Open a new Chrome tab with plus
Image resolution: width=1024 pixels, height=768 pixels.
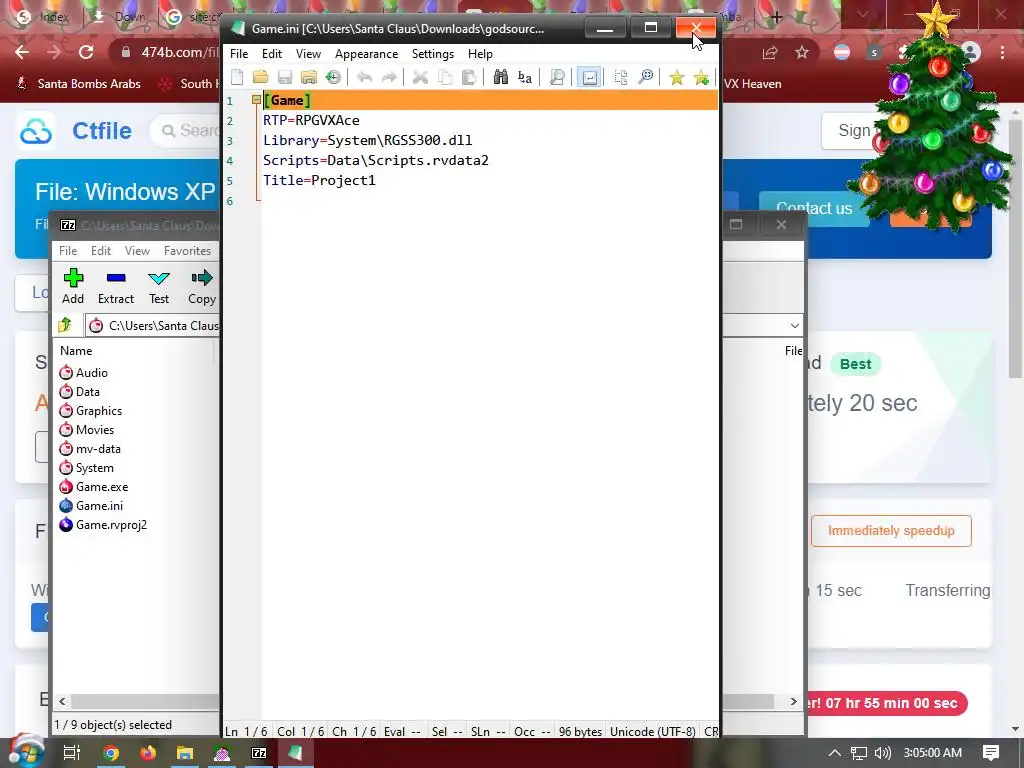(776, 18)
